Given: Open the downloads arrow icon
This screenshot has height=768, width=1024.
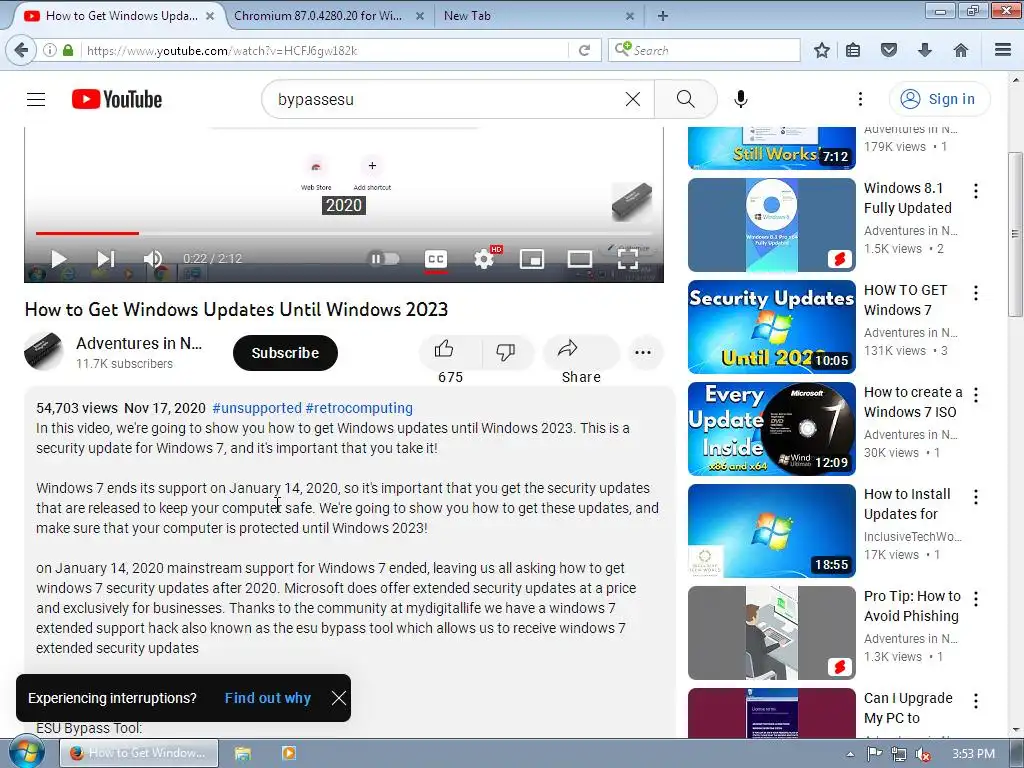Looking at the screenshot, I should click(925, 50).
